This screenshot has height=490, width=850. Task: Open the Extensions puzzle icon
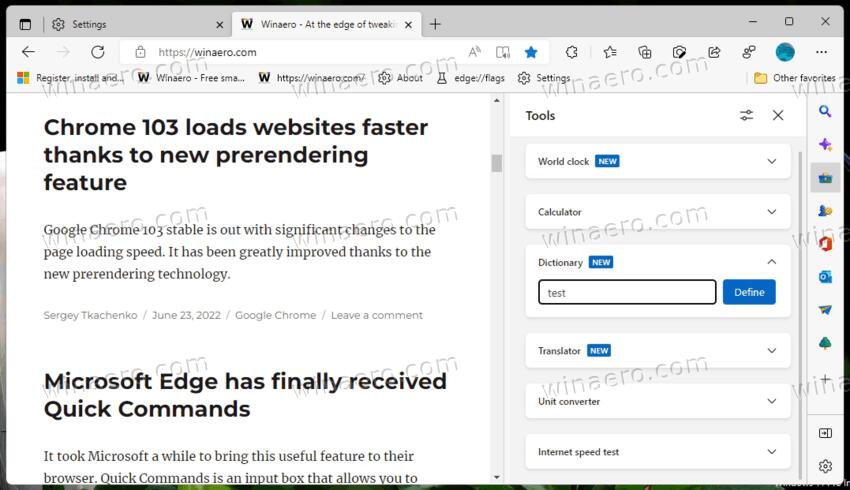(572, 52)
